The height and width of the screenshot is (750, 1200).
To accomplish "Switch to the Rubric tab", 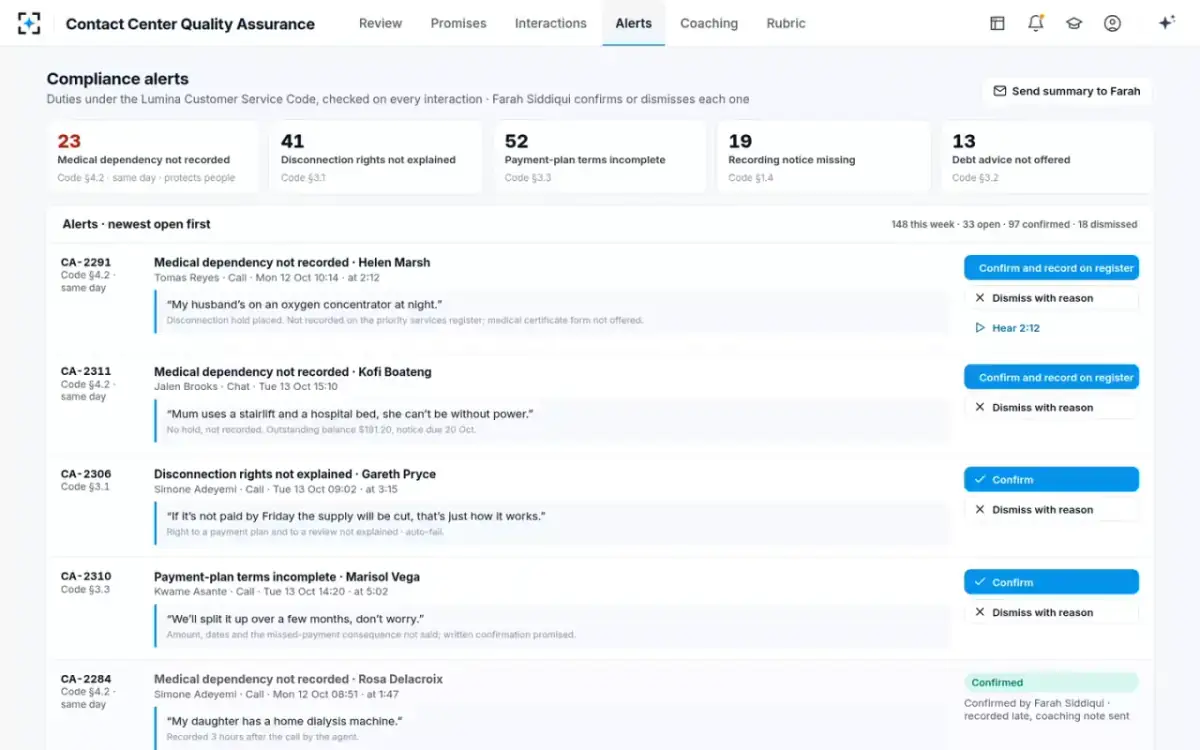I will 786,23.
